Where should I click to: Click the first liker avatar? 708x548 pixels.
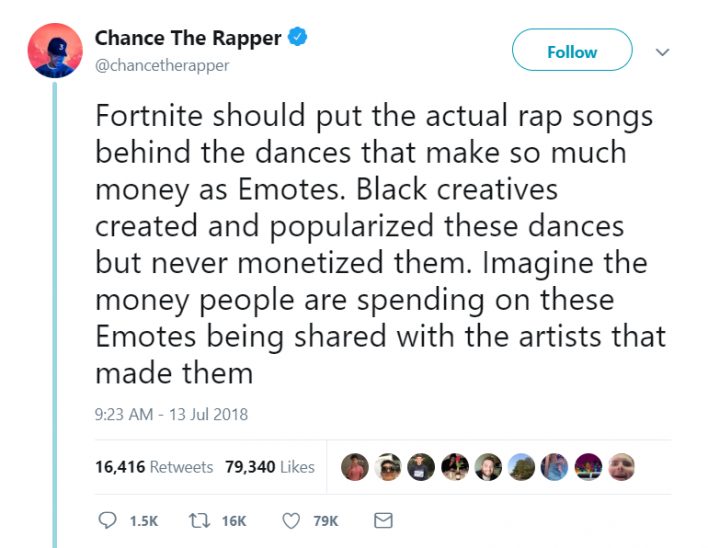355,467
